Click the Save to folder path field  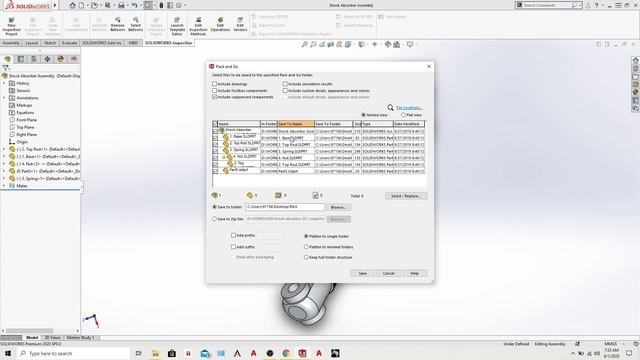pyautogui.click(x=285, y=207)
